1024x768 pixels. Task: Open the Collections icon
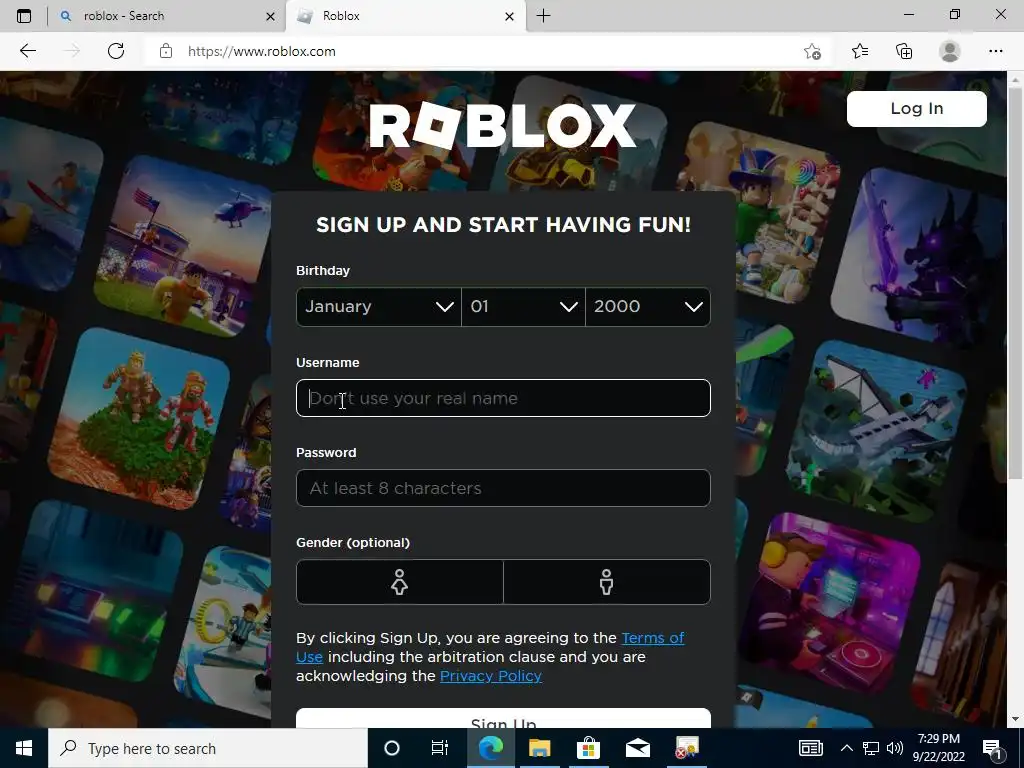904,51
